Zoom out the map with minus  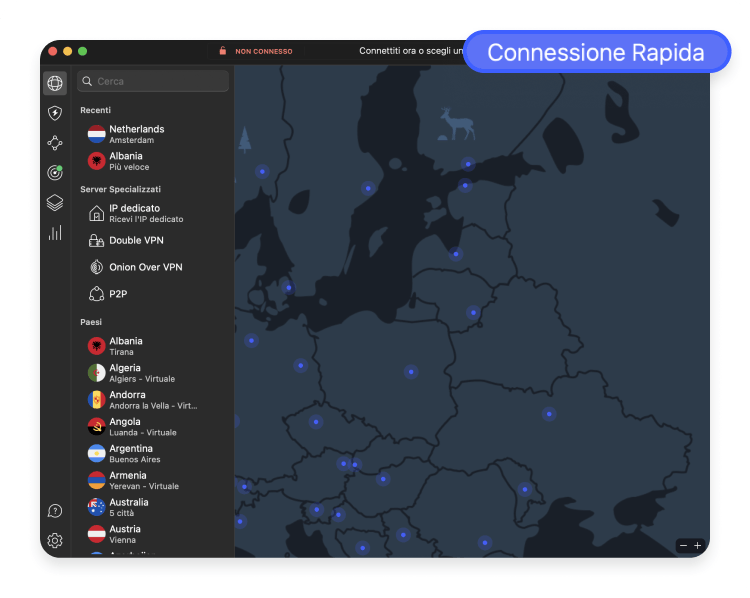(684, 545)
